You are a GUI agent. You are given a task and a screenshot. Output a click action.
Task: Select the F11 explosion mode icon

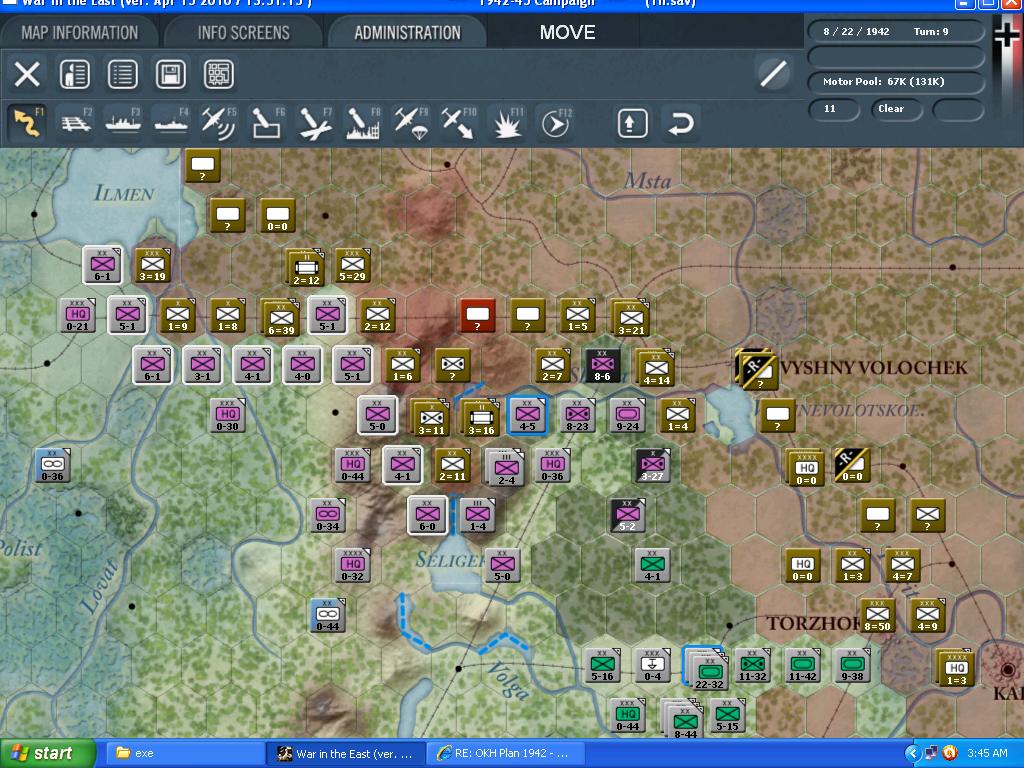pyautogui.click(x=507, y=123)
